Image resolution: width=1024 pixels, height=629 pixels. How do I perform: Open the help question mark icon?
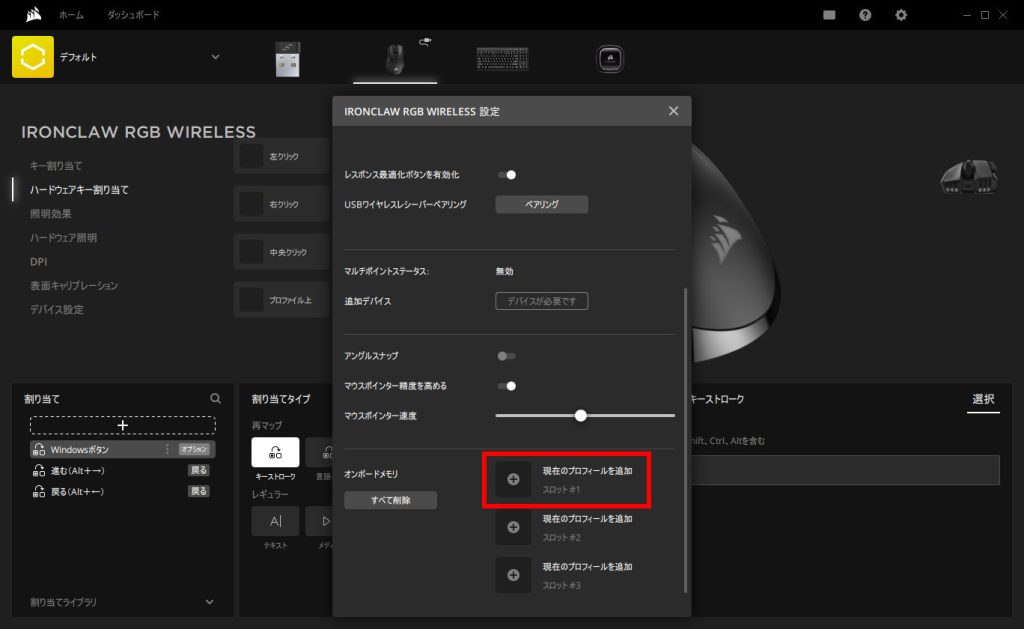pos(865,15)
